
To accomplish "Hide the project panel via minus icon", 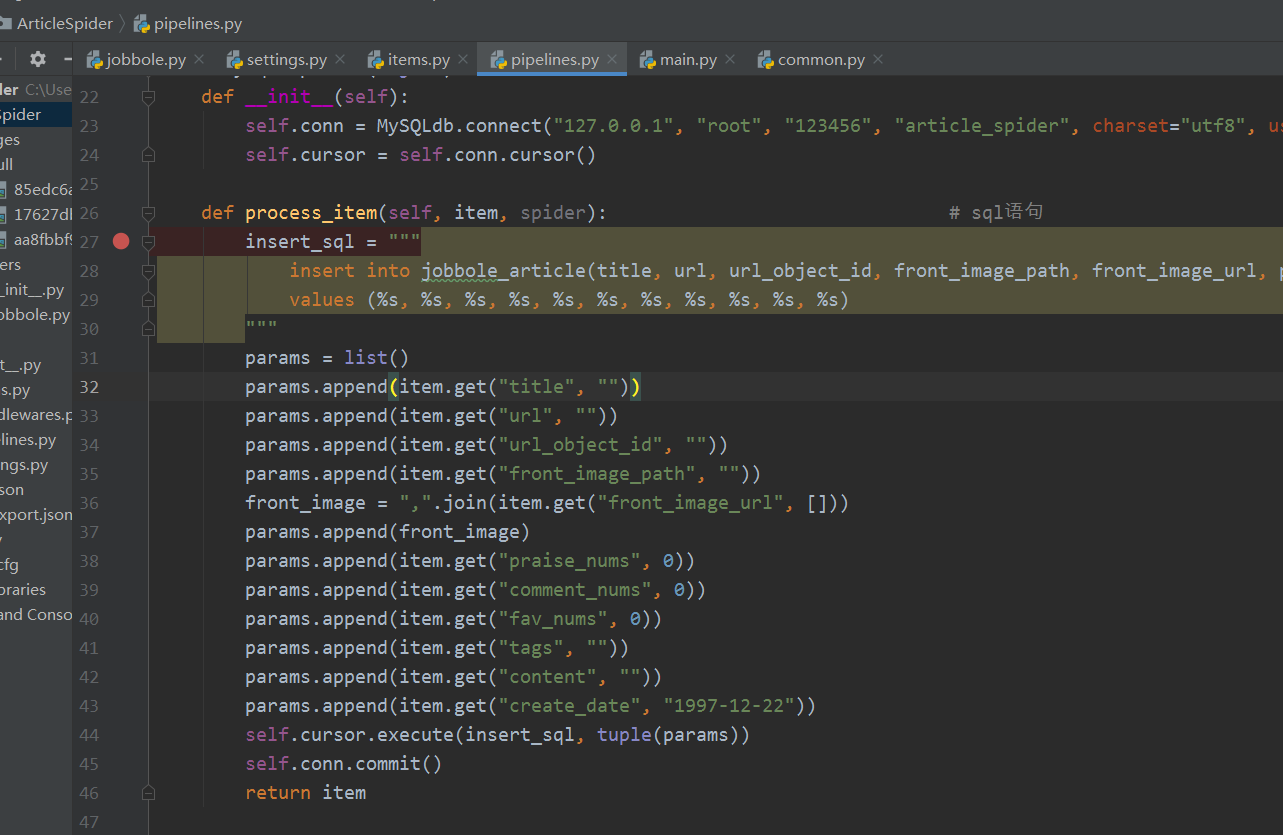I will (x=68, y=59).
